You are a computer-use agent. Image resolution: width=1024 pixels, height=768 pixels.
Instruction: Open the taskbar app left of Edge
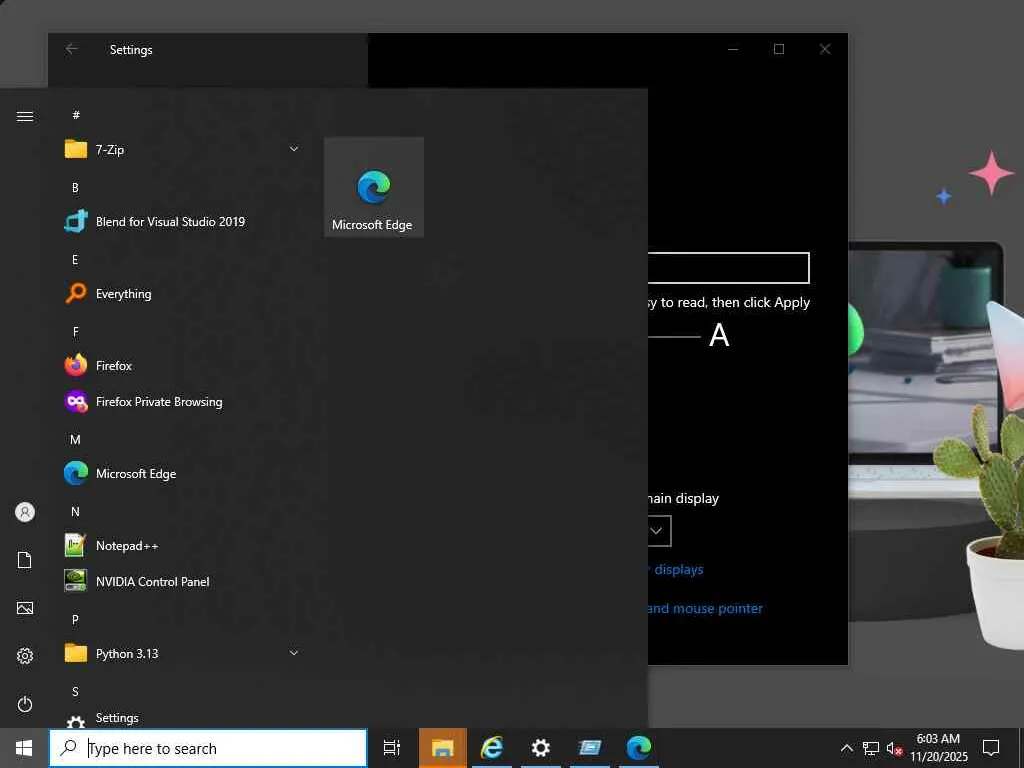pos(590,748)
